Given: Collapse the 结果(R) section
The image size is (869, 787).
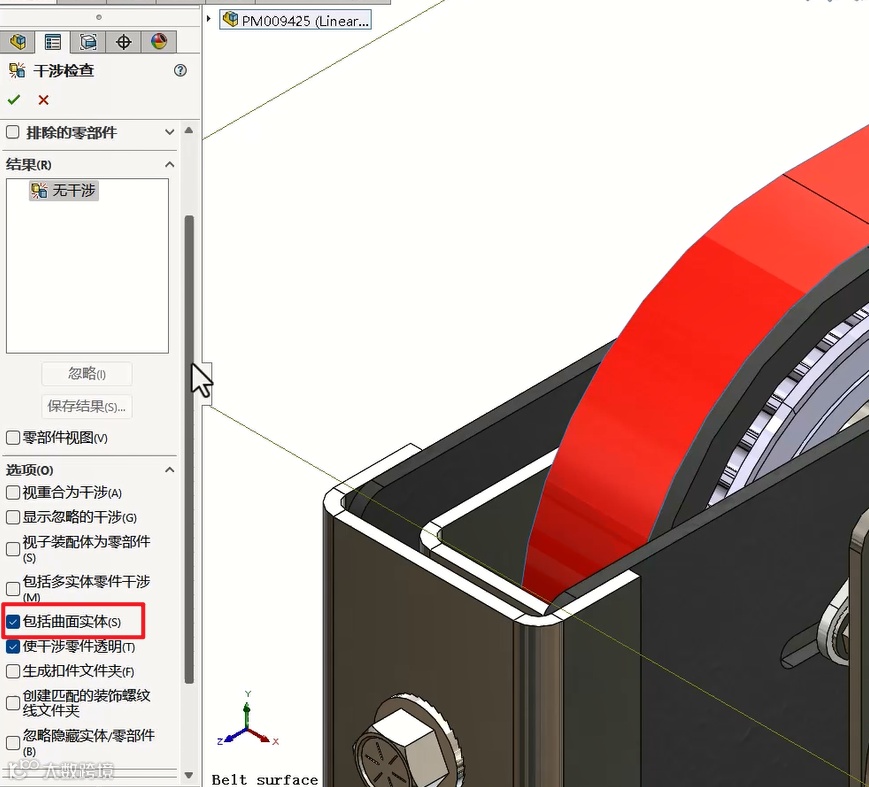Looking at the screenshot, I should [170, 165].
